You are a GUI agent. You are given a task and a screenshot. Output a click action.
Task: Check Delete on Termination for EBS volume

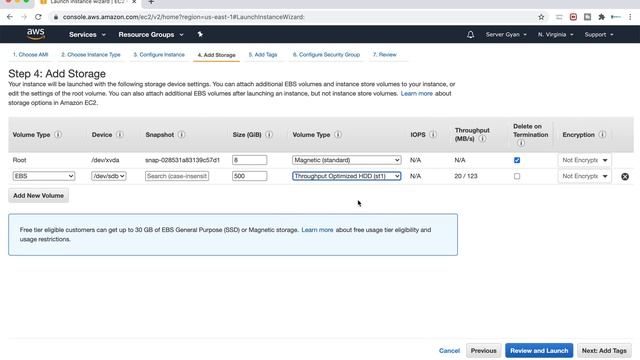517,176
